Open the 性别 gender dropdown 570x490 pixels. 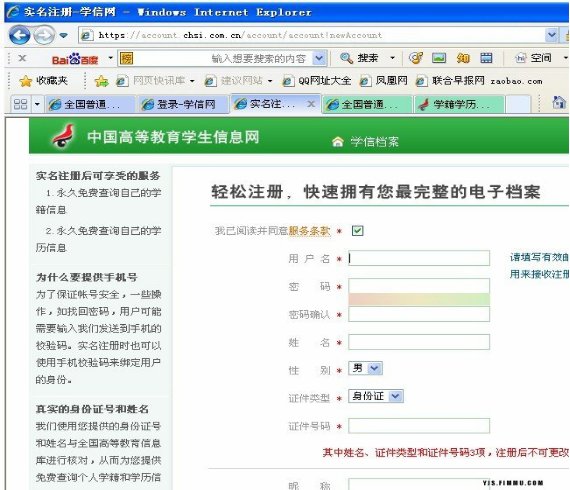coord(365,368)
